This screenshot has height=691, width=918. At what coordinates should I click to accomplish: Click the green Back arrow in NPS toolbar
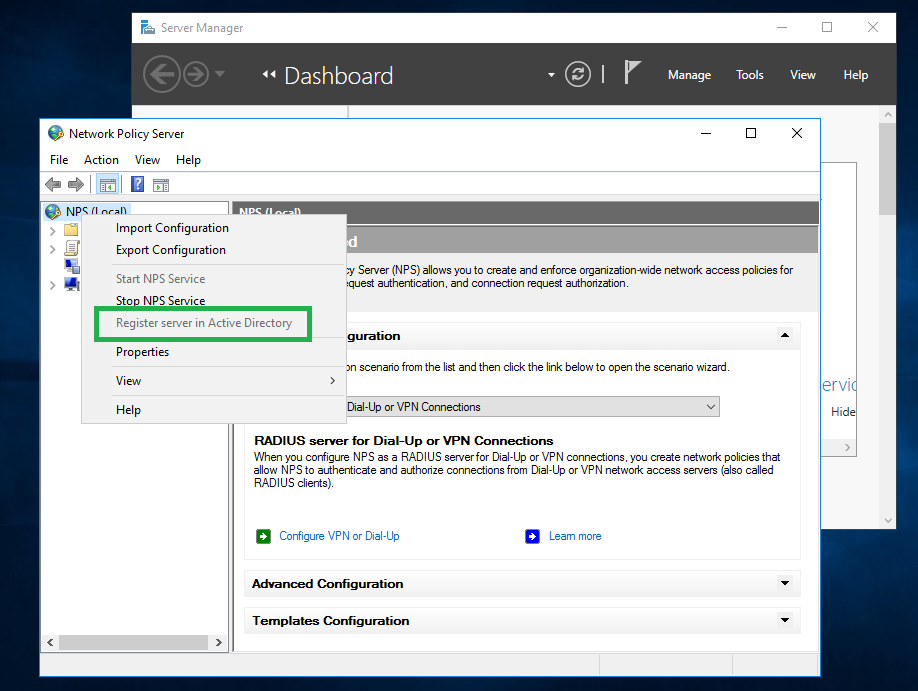[53, 184]
